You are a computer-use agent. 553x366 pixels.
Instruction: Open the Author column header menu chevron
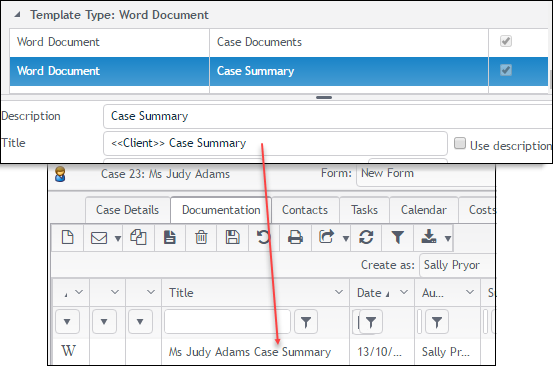coord(470,292)
